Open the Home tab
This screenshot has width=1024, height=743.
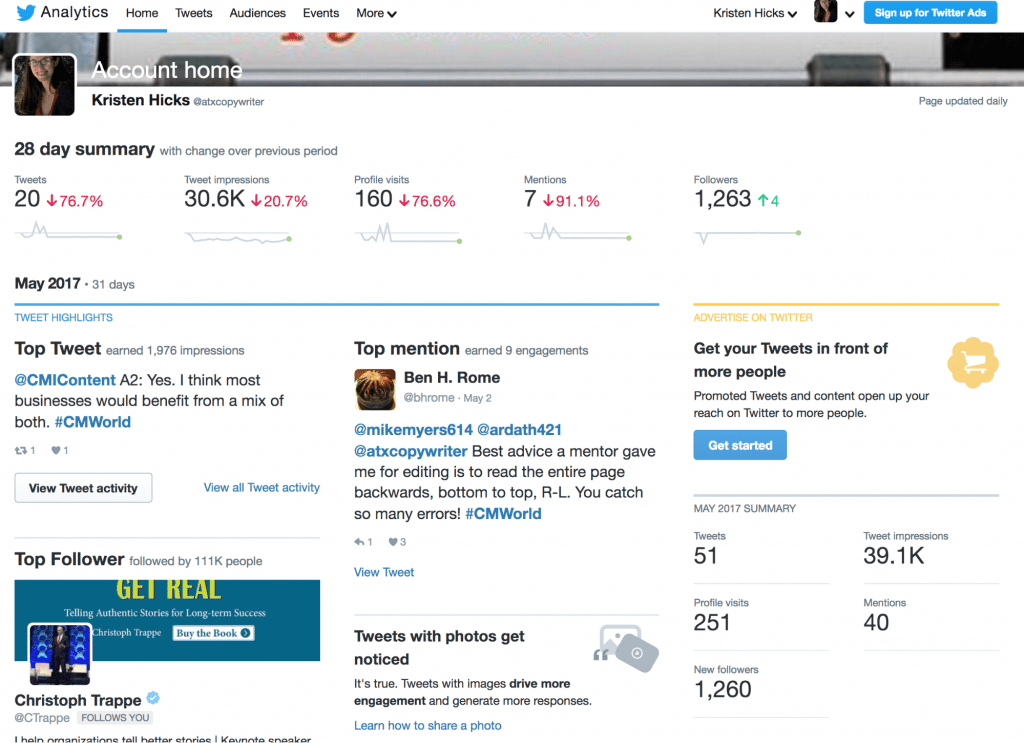pos(142,13)
